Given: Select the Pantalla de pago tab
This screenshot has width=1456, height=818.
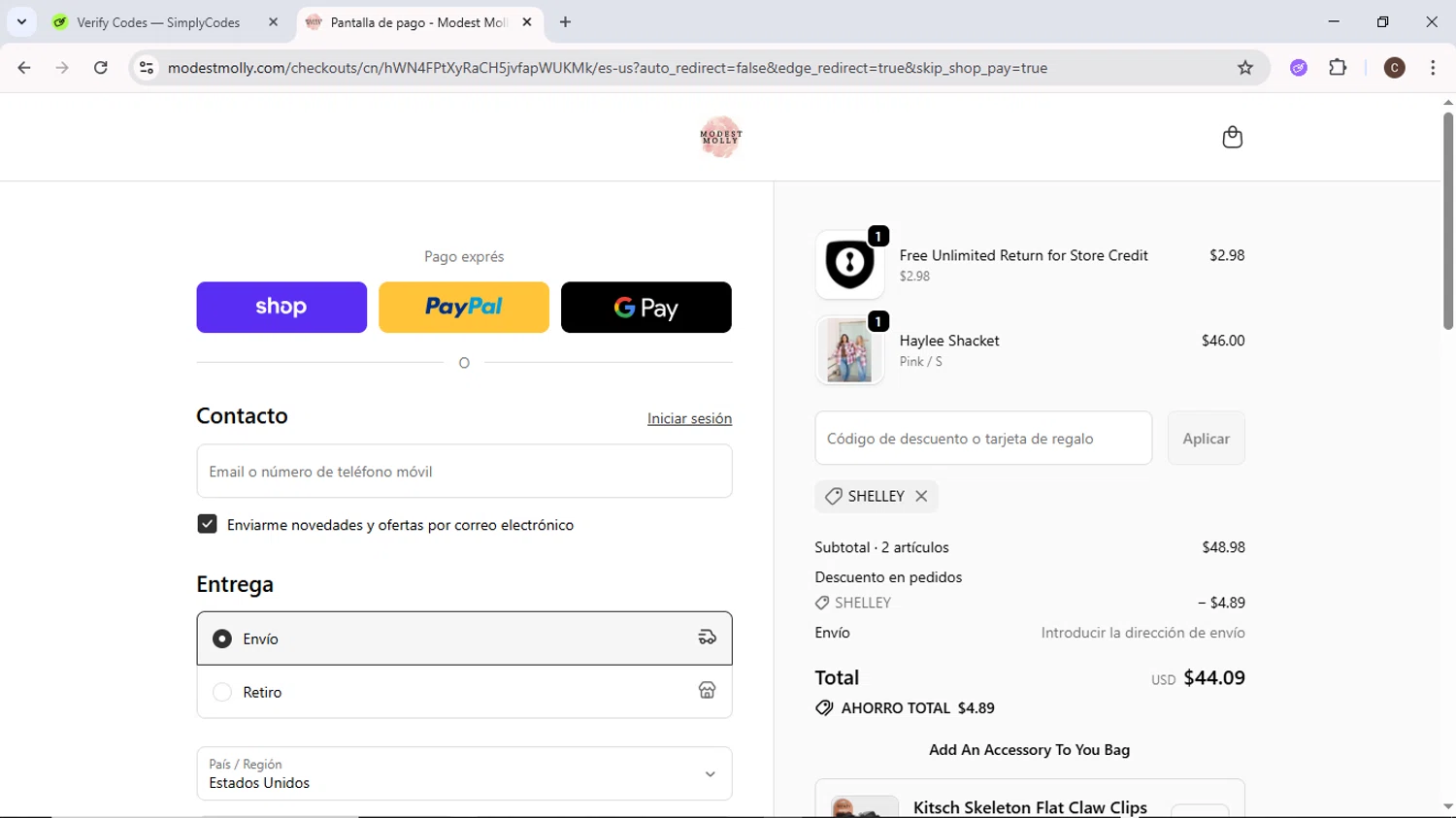Looking at the screenshot, I should click(x=419, y=22).
